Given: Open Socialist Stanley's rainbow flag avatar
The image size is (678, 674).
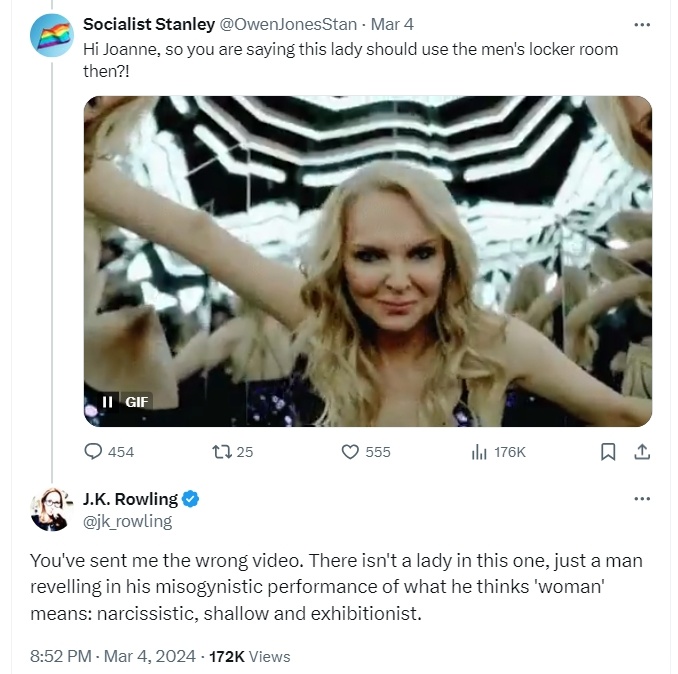Looking at the screenshot, I should click(x=51, y=35).
